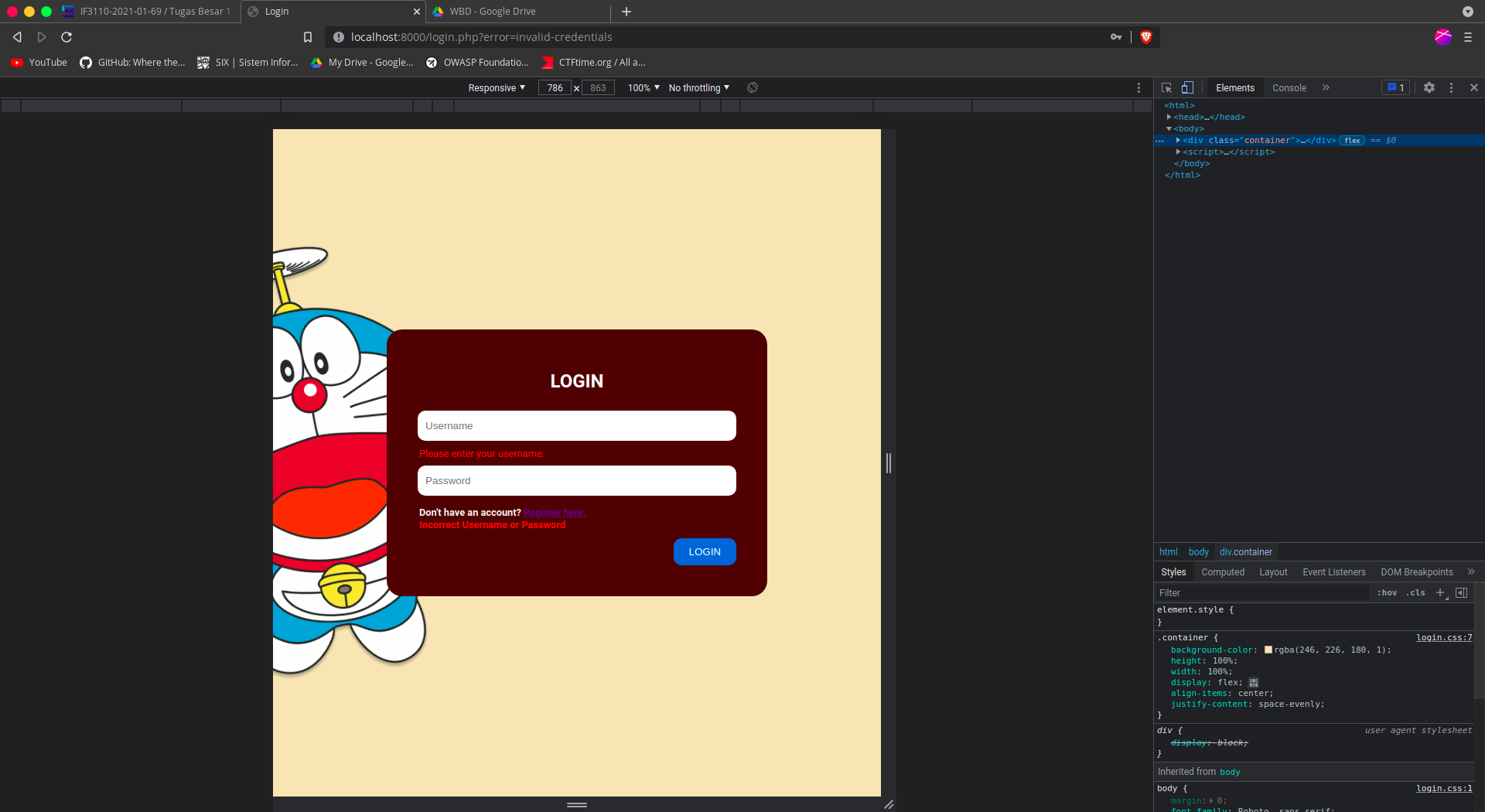Open the flexbox editor icon

pos(1254,683)
